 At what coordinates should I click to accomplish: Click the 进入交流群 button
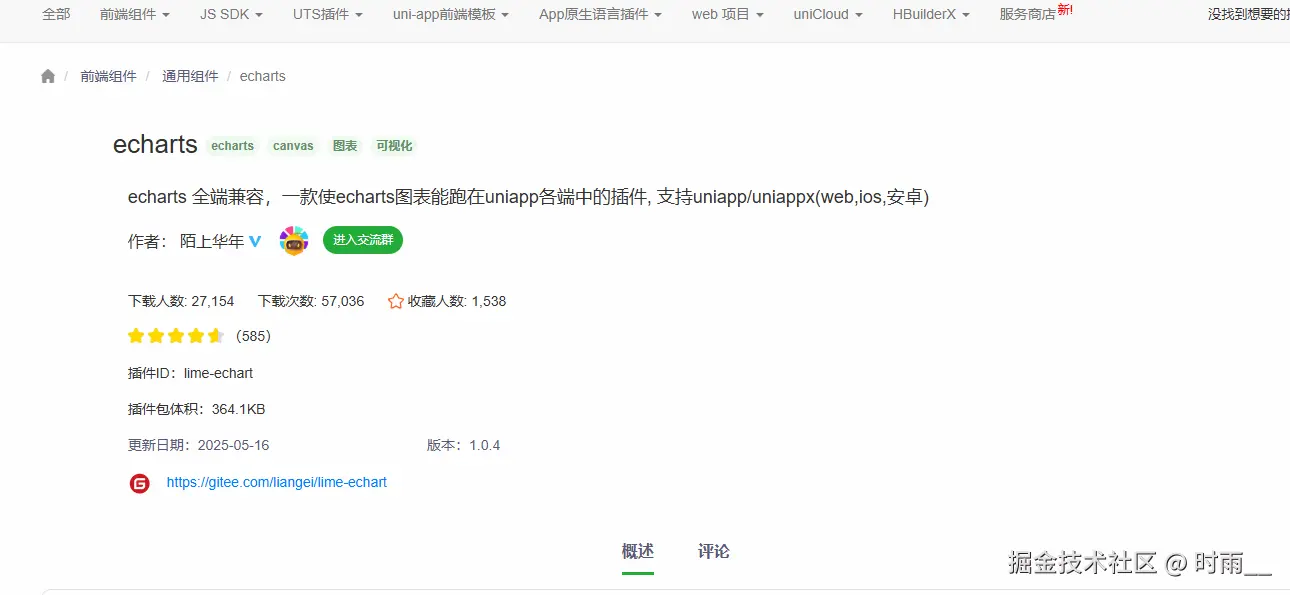[x=363, y=240]
